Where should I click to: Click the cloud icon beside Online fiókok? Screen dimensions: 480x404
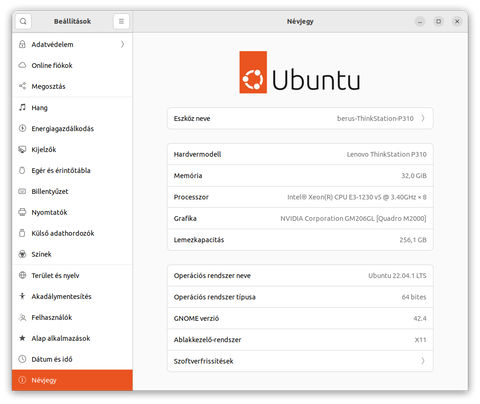(22, 65)
